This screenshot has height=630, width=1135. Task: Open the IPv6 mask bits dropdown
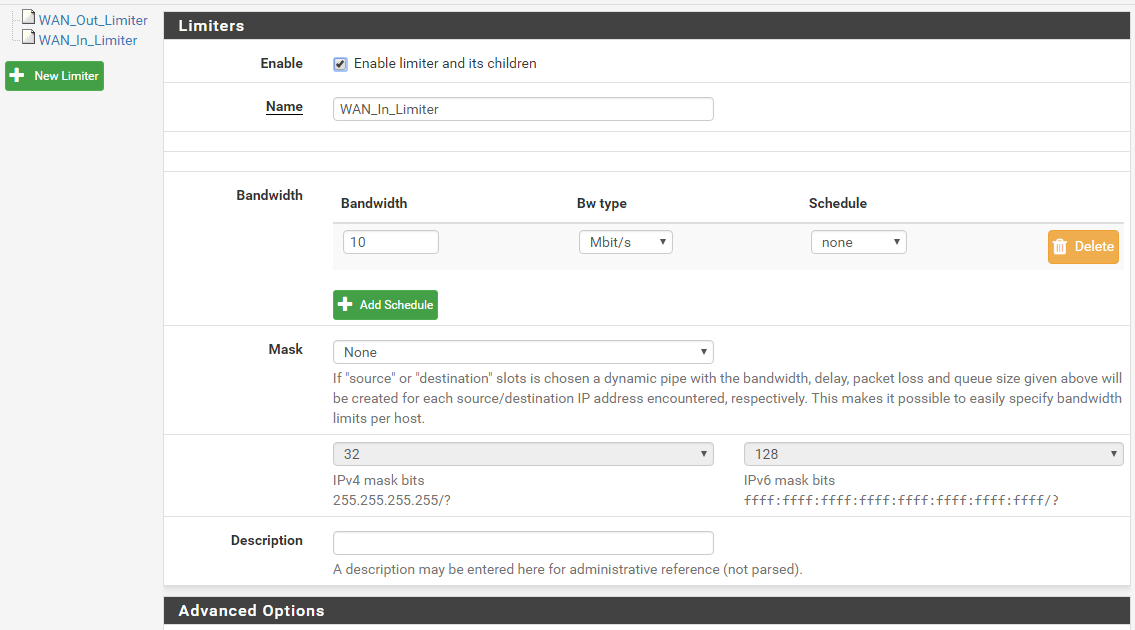[x=933, y=454]
